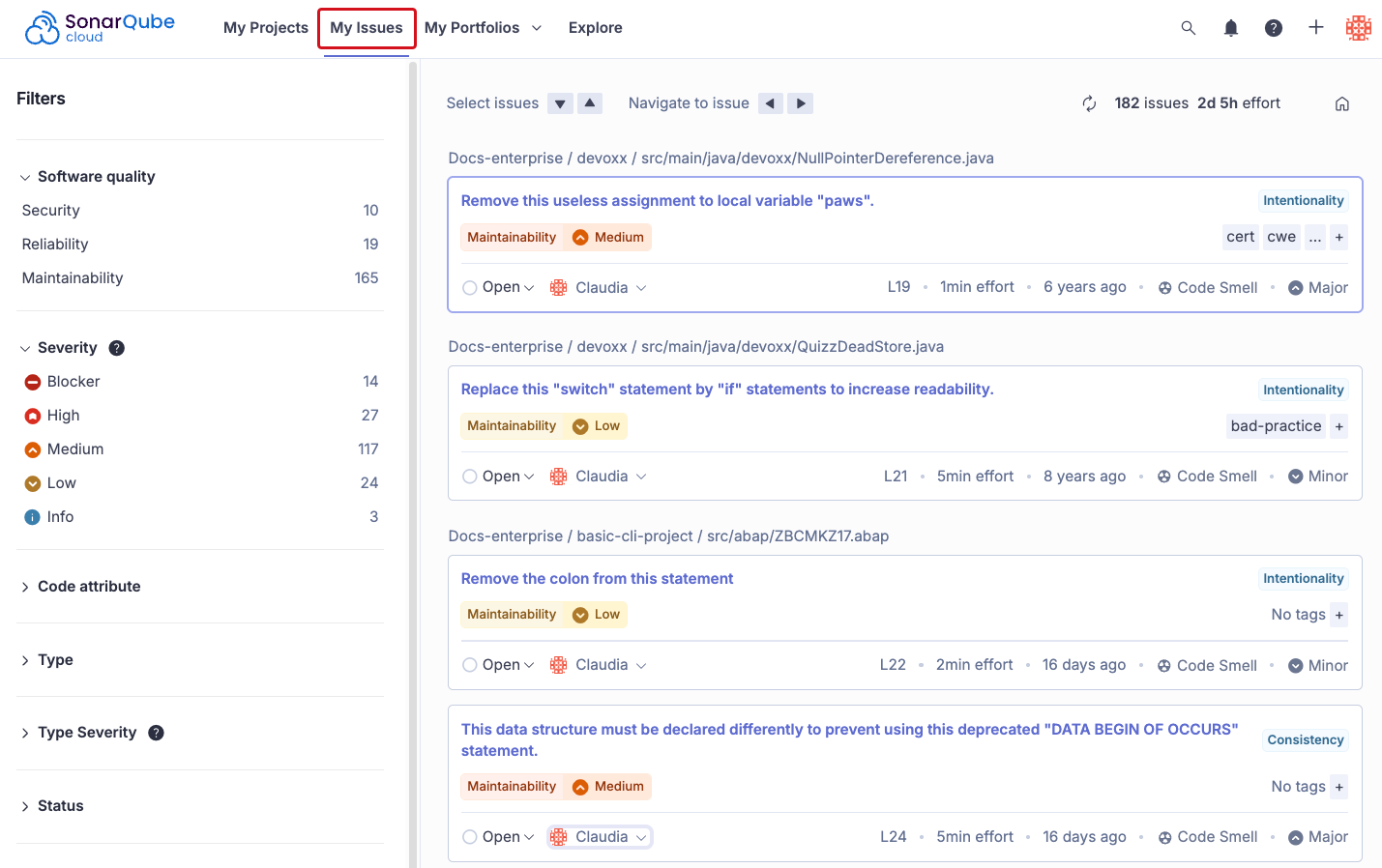The image size is (1382, 868).
Task: Click Medium Maintainability badge on "paws" issue
Action: tap(556, 238)
